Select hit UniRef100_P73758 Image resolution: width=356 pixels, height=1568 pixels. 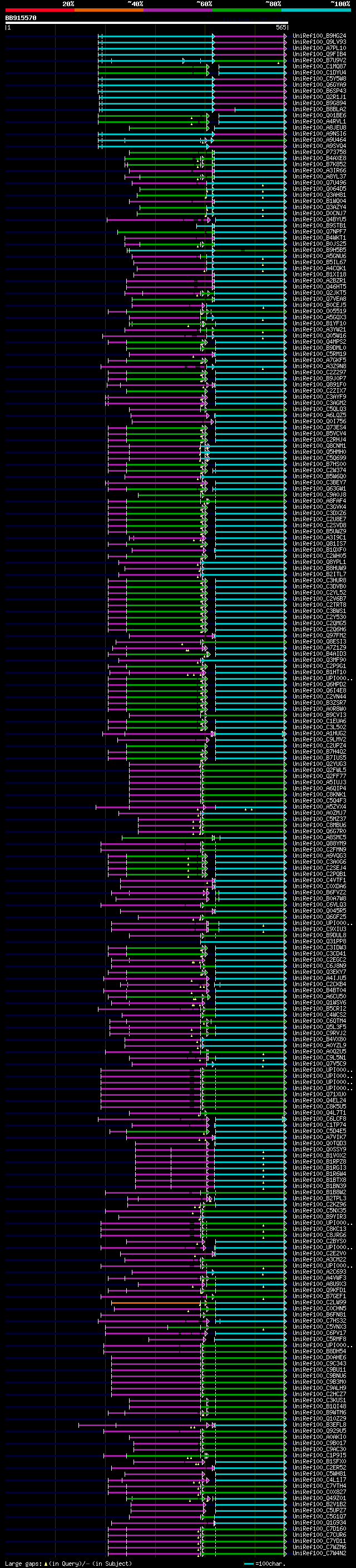pyautogui.click(x=319, y=152)
